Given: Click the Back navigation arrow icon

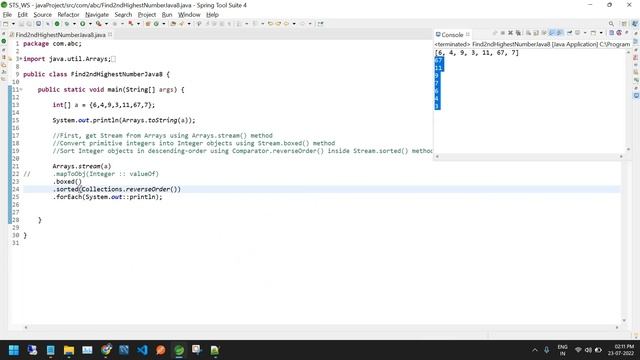Looking at the screenshot, I should click(286, 24).
